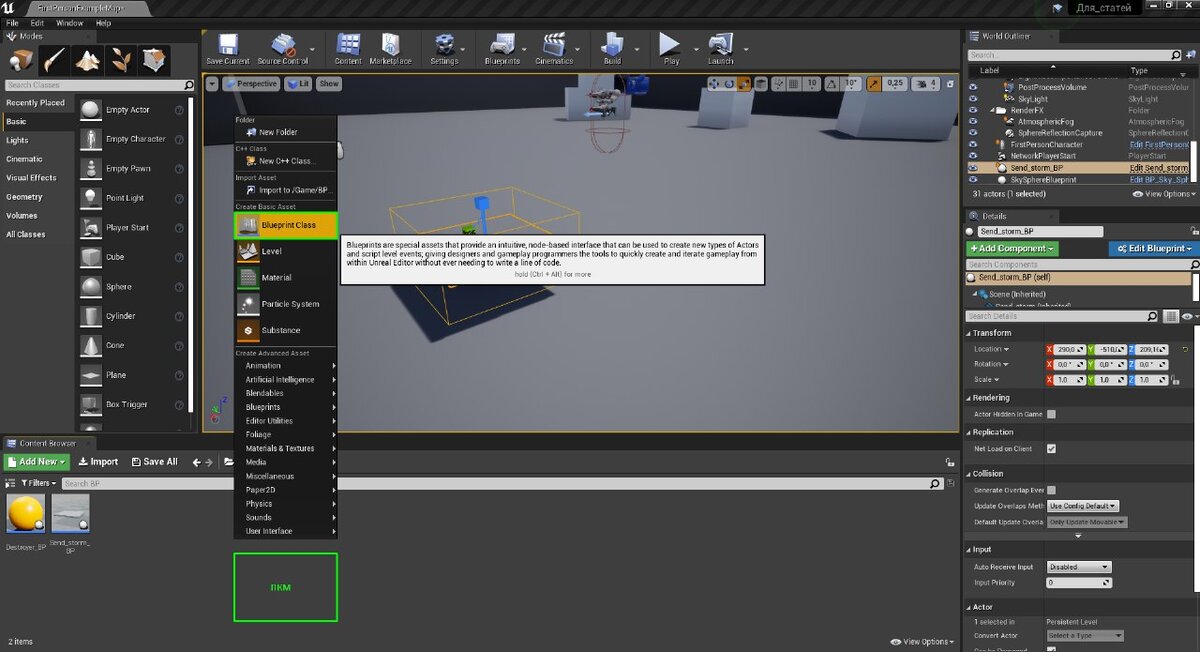Viewport: 1200px width, 652px height.
Task: Enable Actor Hidden In Game checkbox
Action: [1051, 414]
